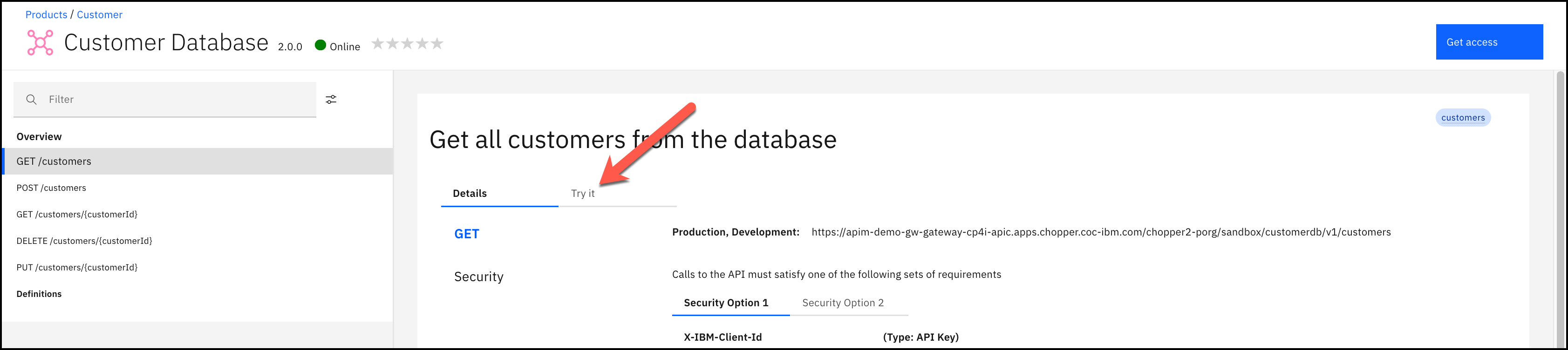Rate the product with the second star
The image size is (1568, 350).
click(x=393, y=44)
